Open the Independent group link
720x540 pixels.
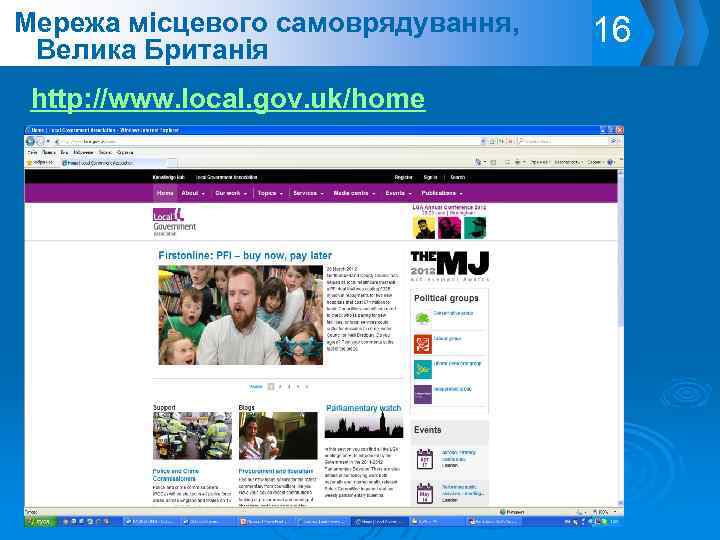pos(453,389)
